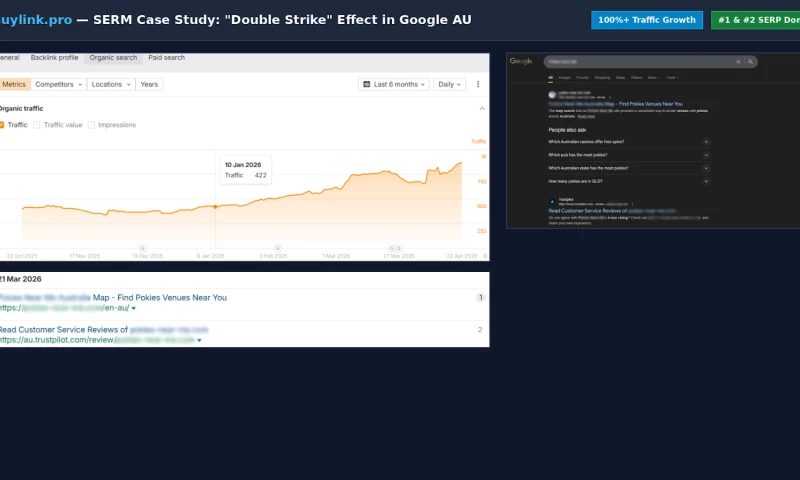
Task: Click the Google update marker near 3 Feb 2026
Action: tap(278, 248)
